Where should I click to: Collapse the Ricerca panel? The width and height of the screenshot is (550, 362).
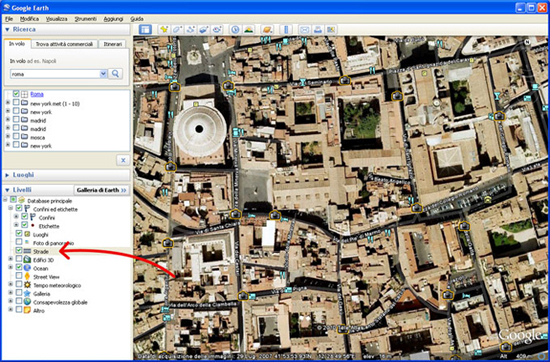click(x=7, y=30)
